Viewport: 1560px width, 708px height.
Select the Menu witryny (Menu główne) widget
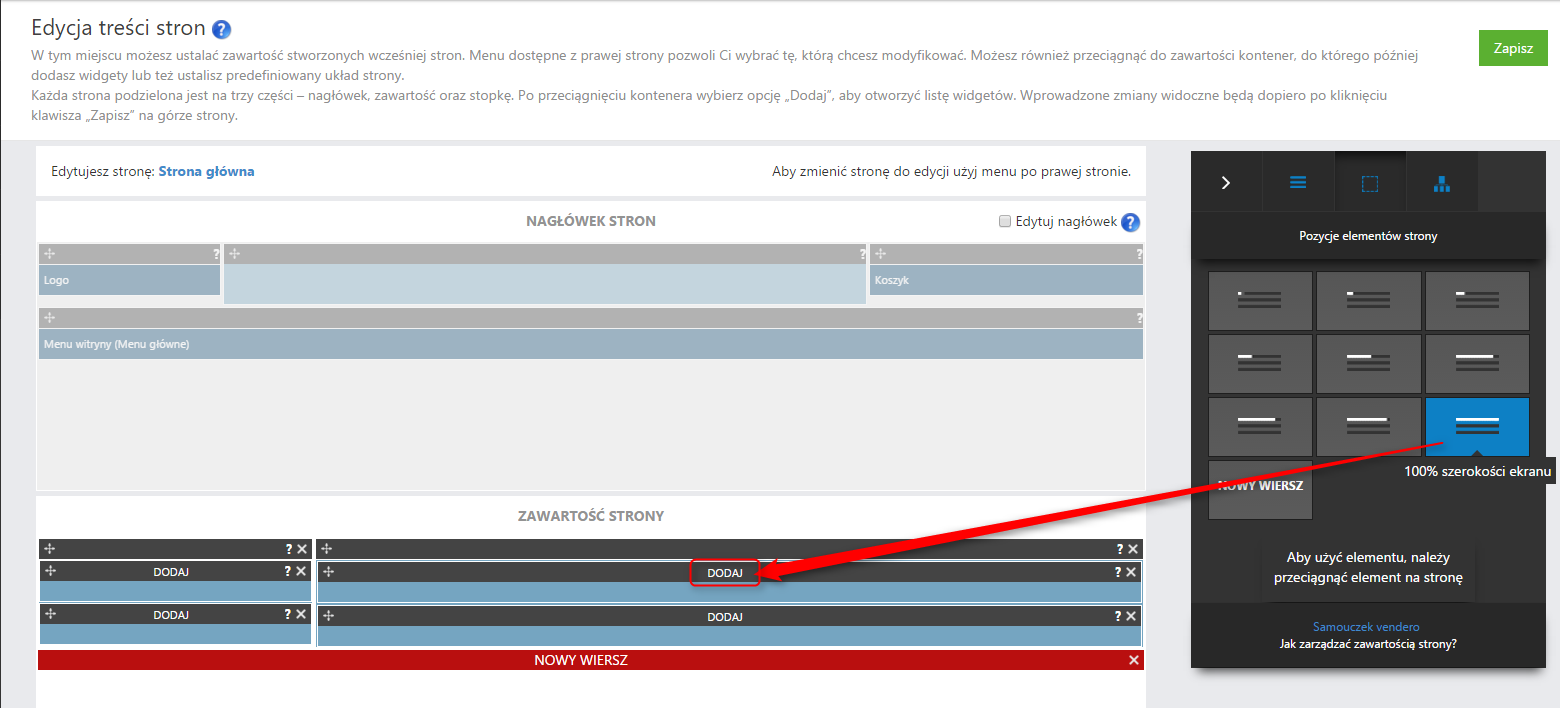coord(590,344)
